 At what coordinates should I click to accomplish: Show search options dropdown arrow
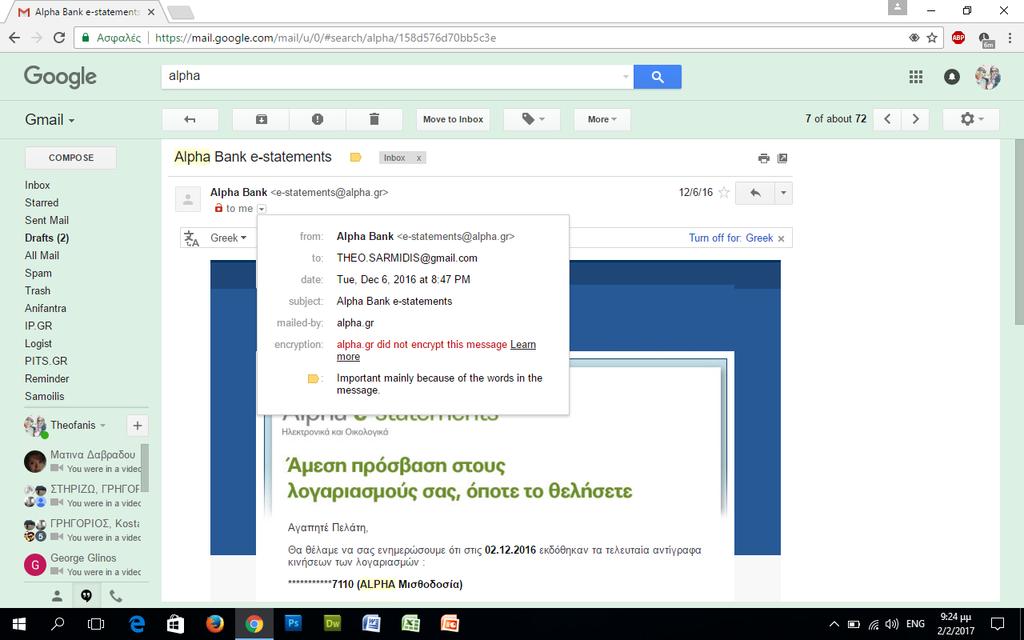point(625,77)
